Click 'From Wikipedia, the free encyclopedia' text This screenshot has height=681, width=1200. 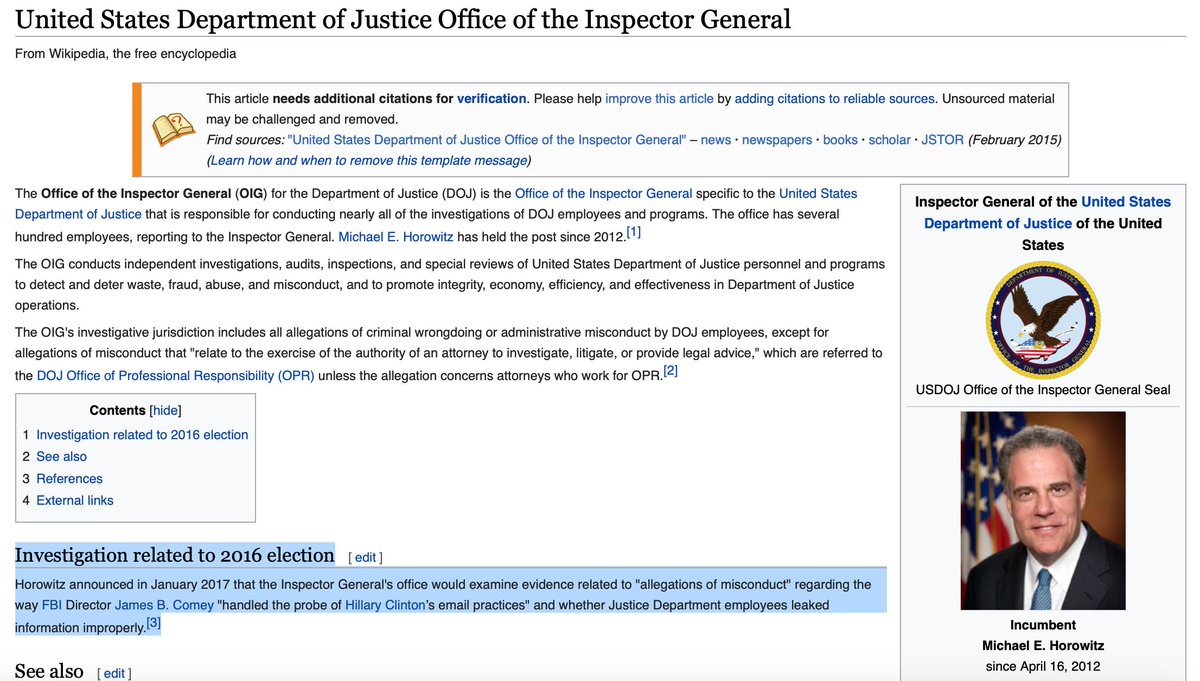(126, 53)
